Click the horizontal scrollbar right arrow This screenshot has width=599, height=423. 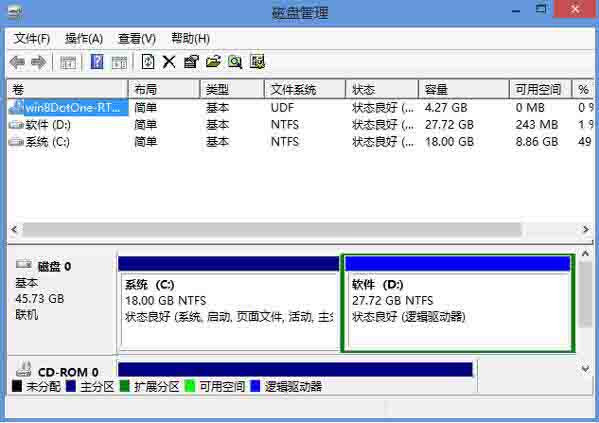tap(586, 229)
